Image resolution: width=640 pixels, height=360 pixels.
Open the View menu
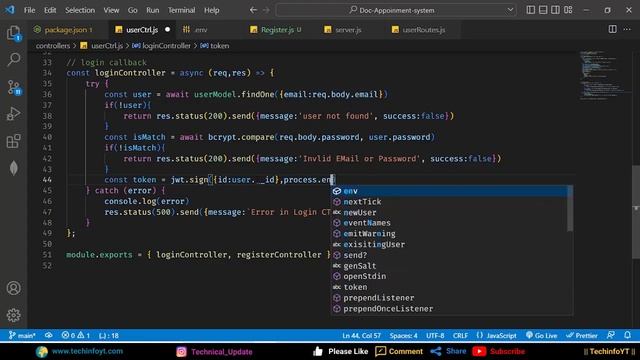111,10
